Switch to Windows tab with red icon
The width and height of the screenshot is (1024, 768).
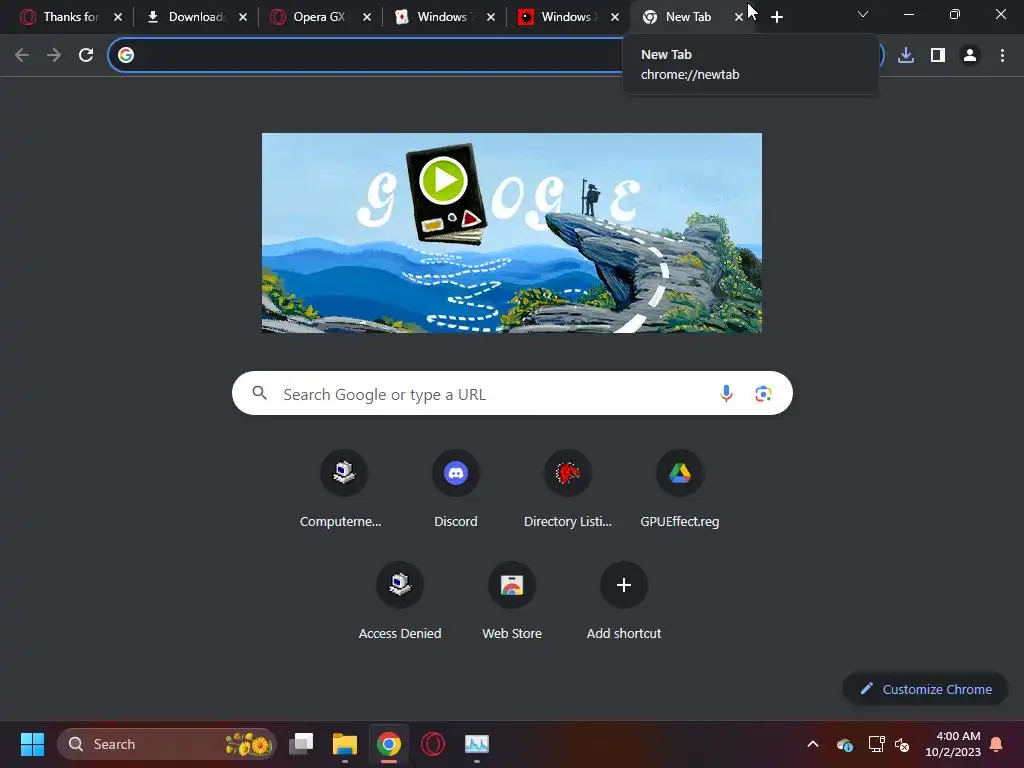pos(558,17)
